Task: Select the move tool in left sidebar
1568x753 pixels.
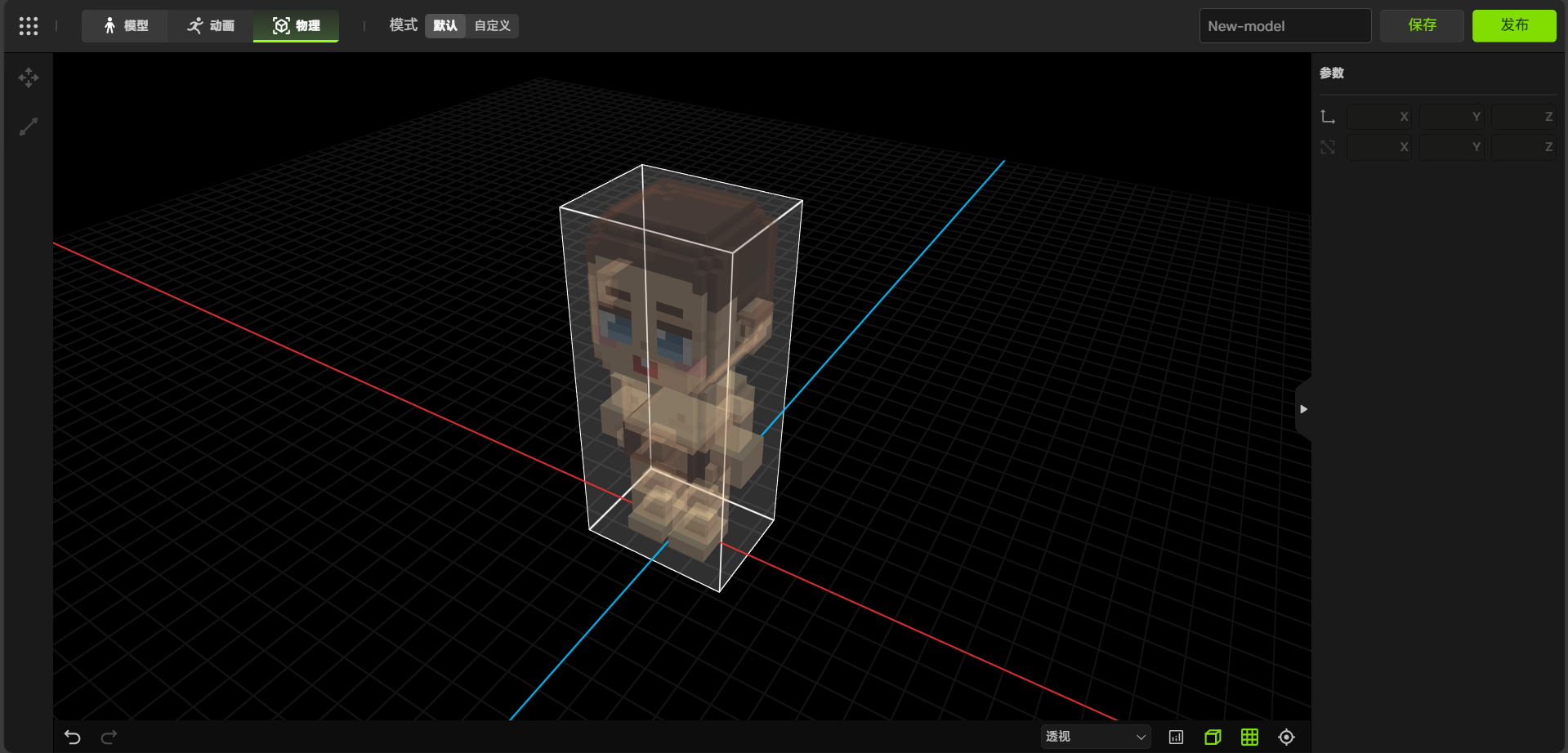Action: click(29, 78)
